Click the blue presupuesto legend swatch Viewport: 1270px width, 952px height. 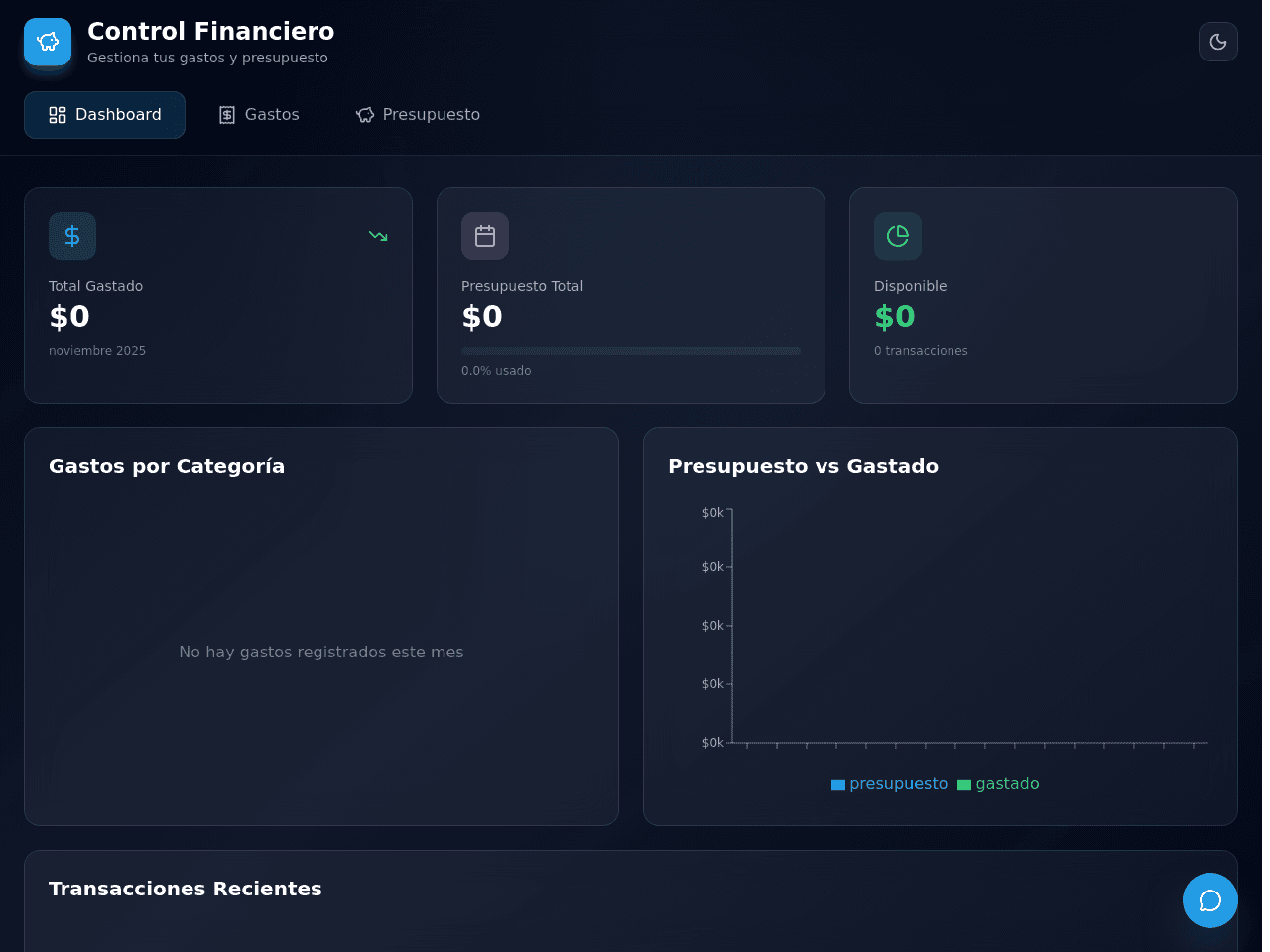pyautogui.click(x=838, y=785)
